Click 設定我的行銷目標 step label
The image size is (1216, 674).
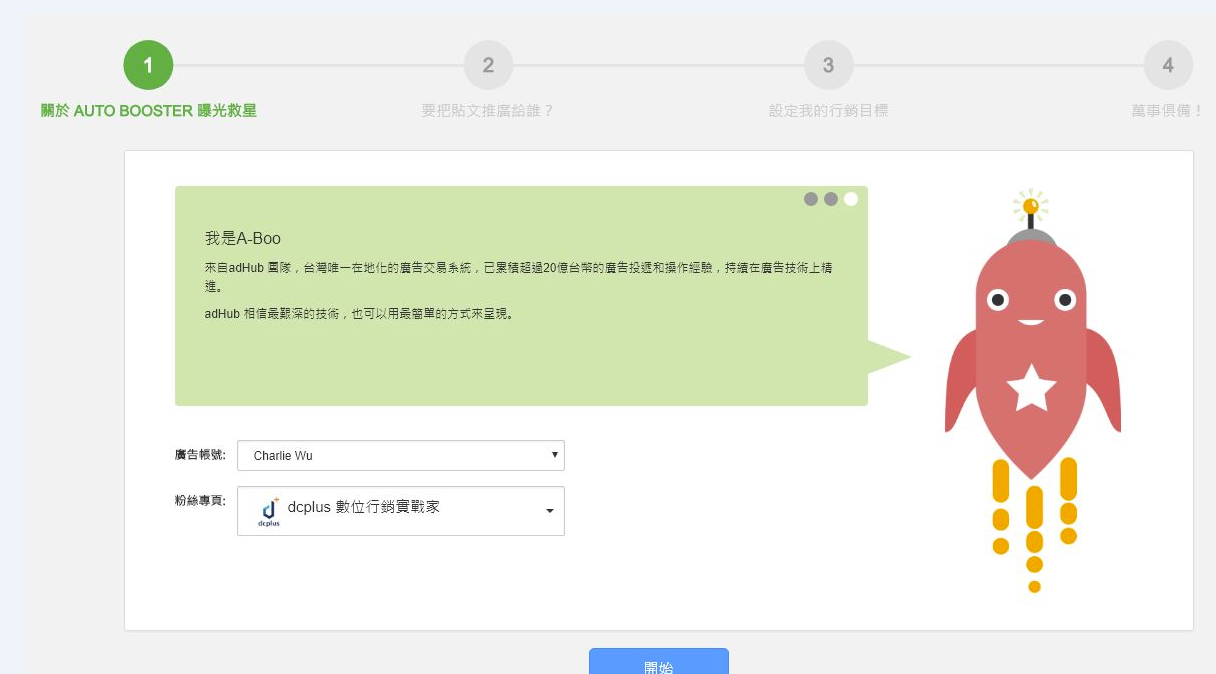828,111
